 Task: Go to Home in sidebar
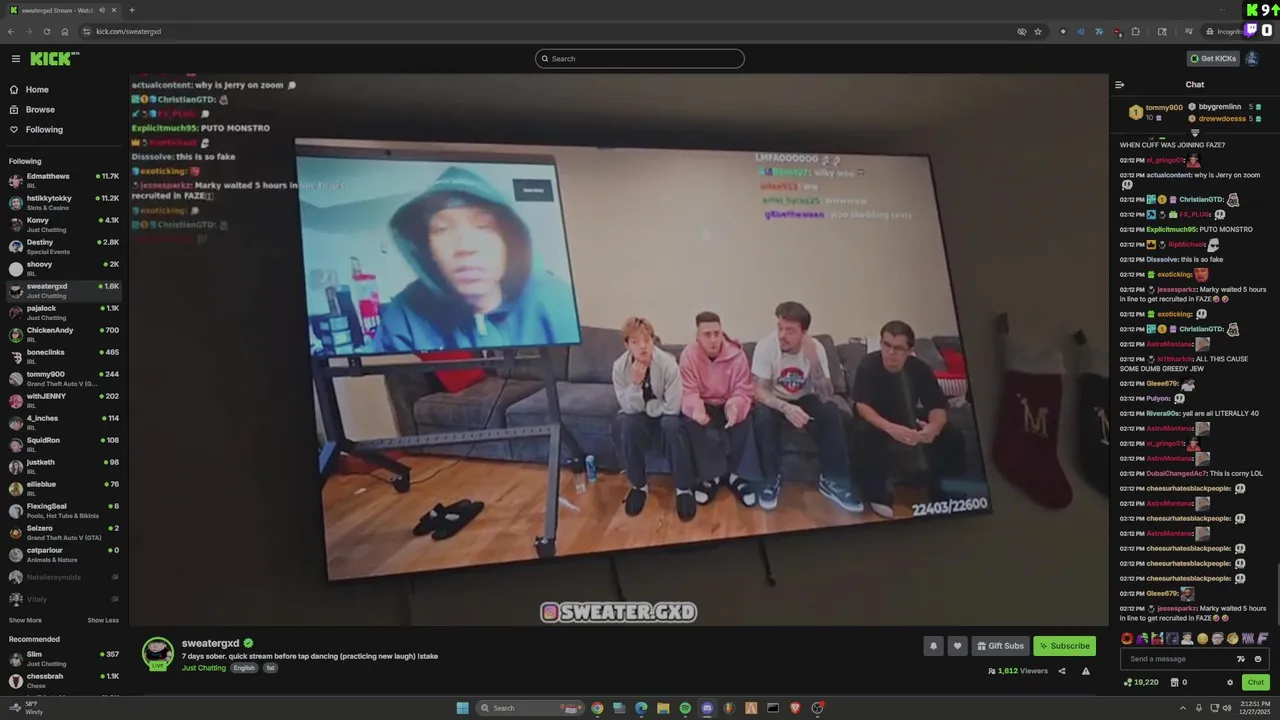tap(64, 90)
